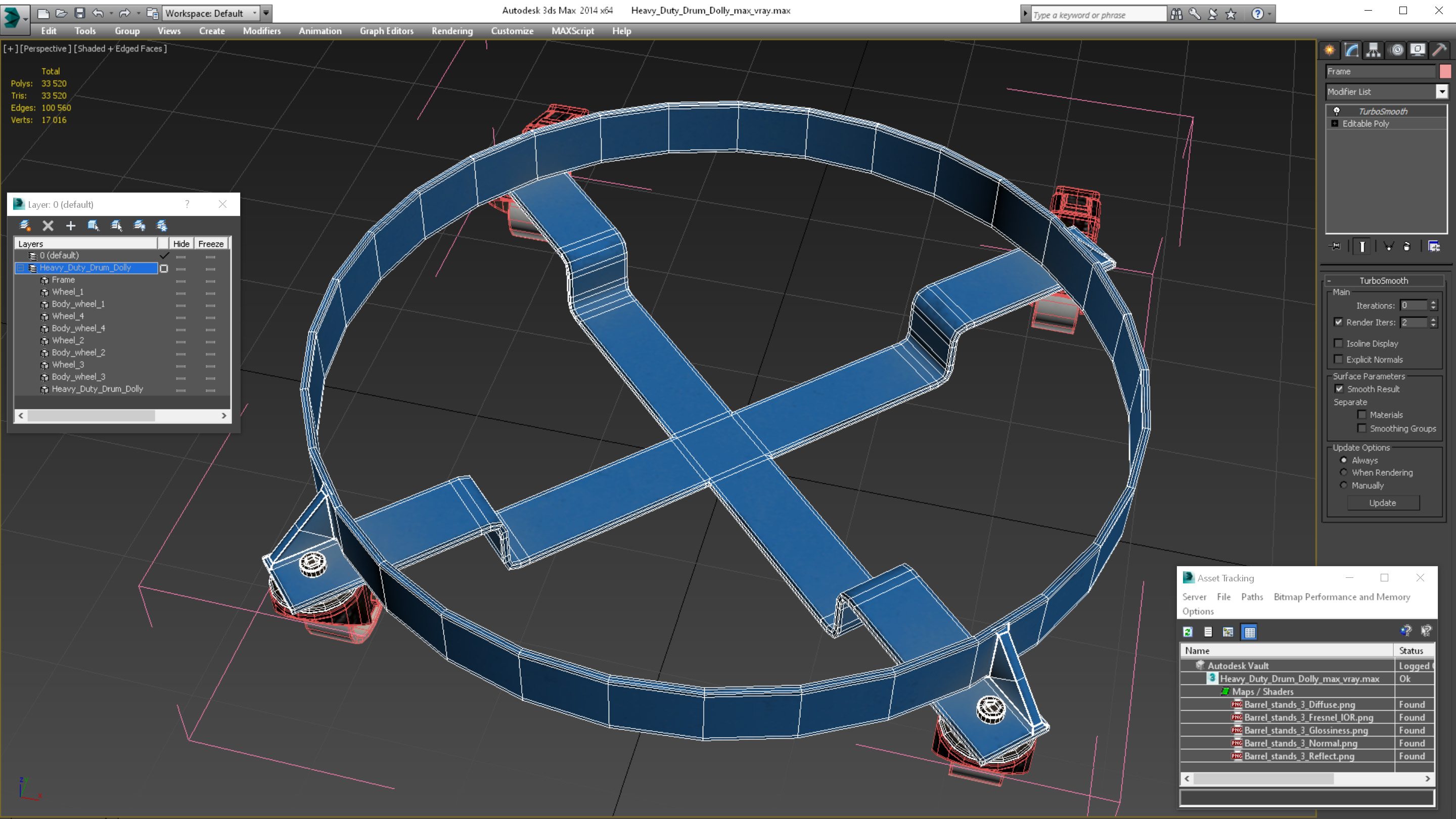Enable Separate by Materials checkbox

(x=1361, y=415)
